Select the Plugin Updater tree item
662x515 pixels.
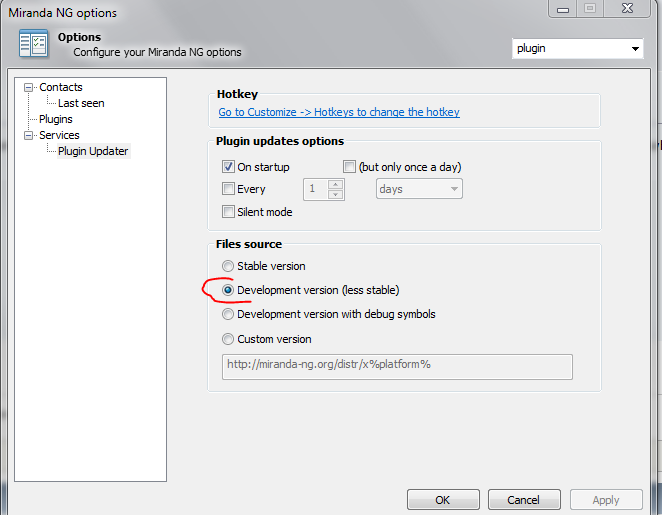click(93, 151)
